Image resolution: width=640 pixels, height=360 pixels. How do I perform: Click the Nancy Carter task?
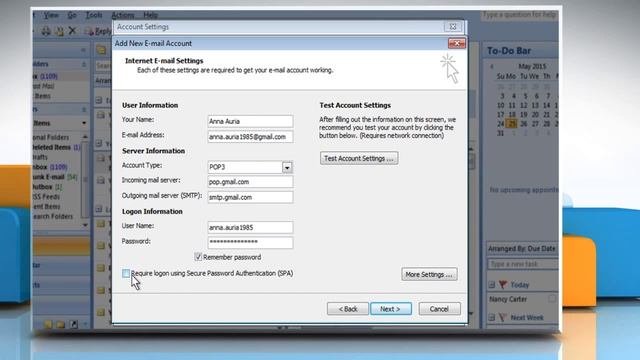coord(508,299)
